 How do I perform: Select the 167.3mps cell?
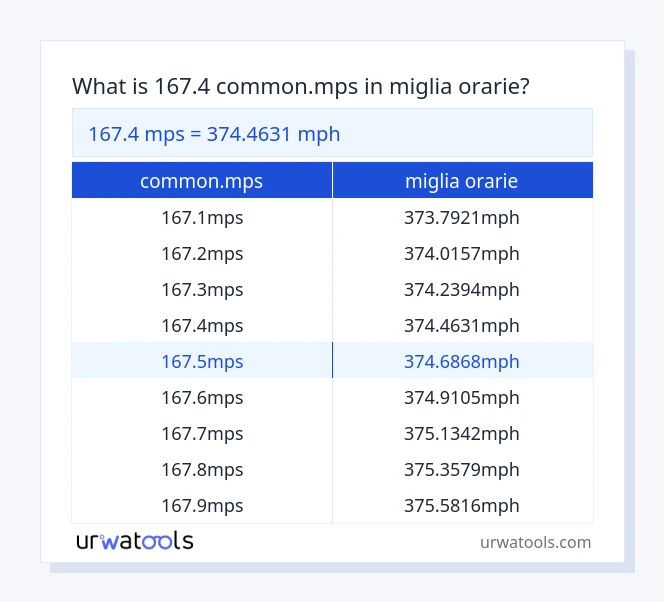tap(202, 290)
